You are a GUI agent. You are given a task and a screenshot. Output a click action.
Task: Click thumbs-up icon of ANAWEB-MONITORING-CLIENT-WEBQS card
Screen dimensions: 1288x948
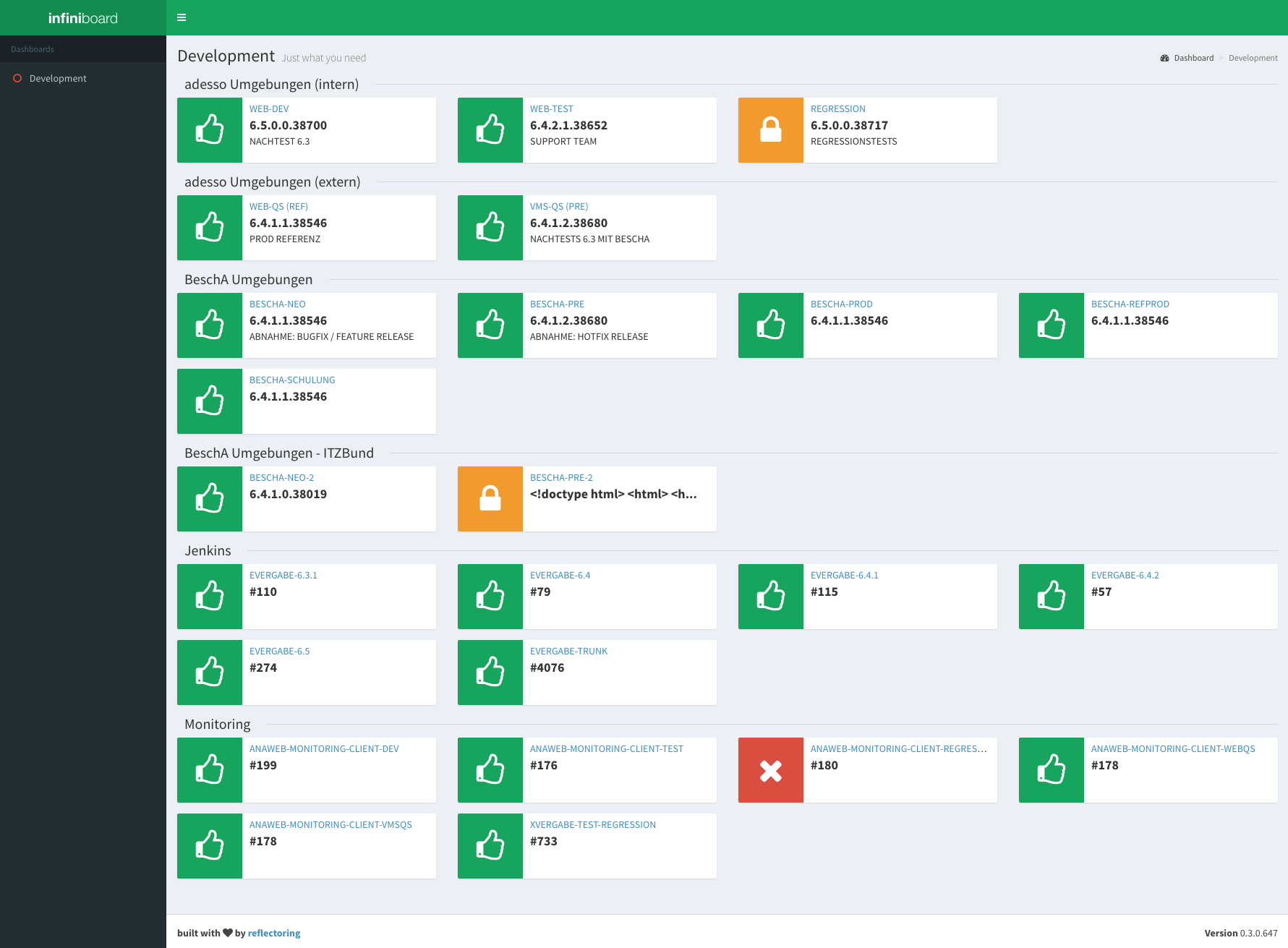[1052, 770]
